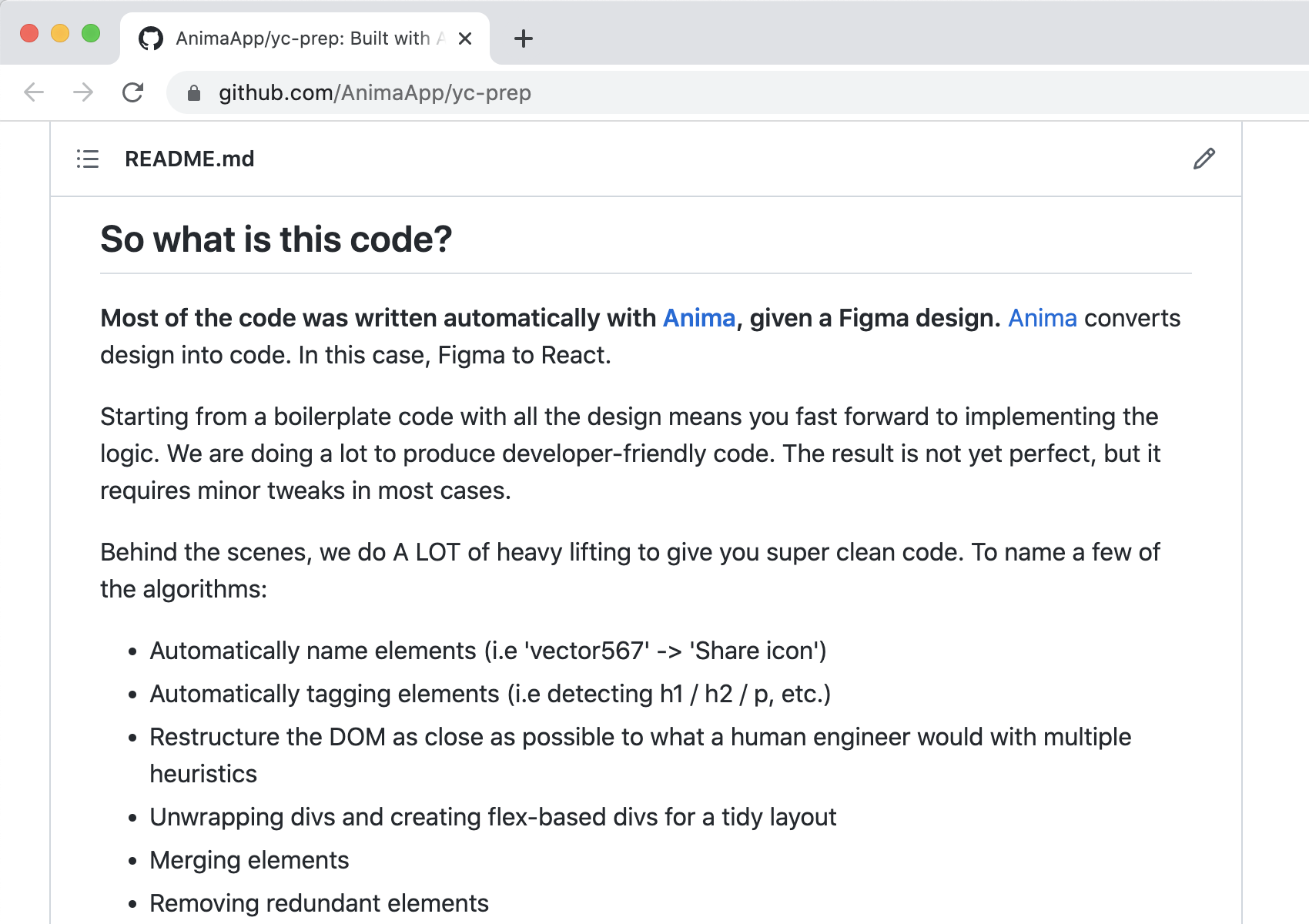Close the AnimaApp/yc-prep tab
The image size is (1309, 924).
465,38
